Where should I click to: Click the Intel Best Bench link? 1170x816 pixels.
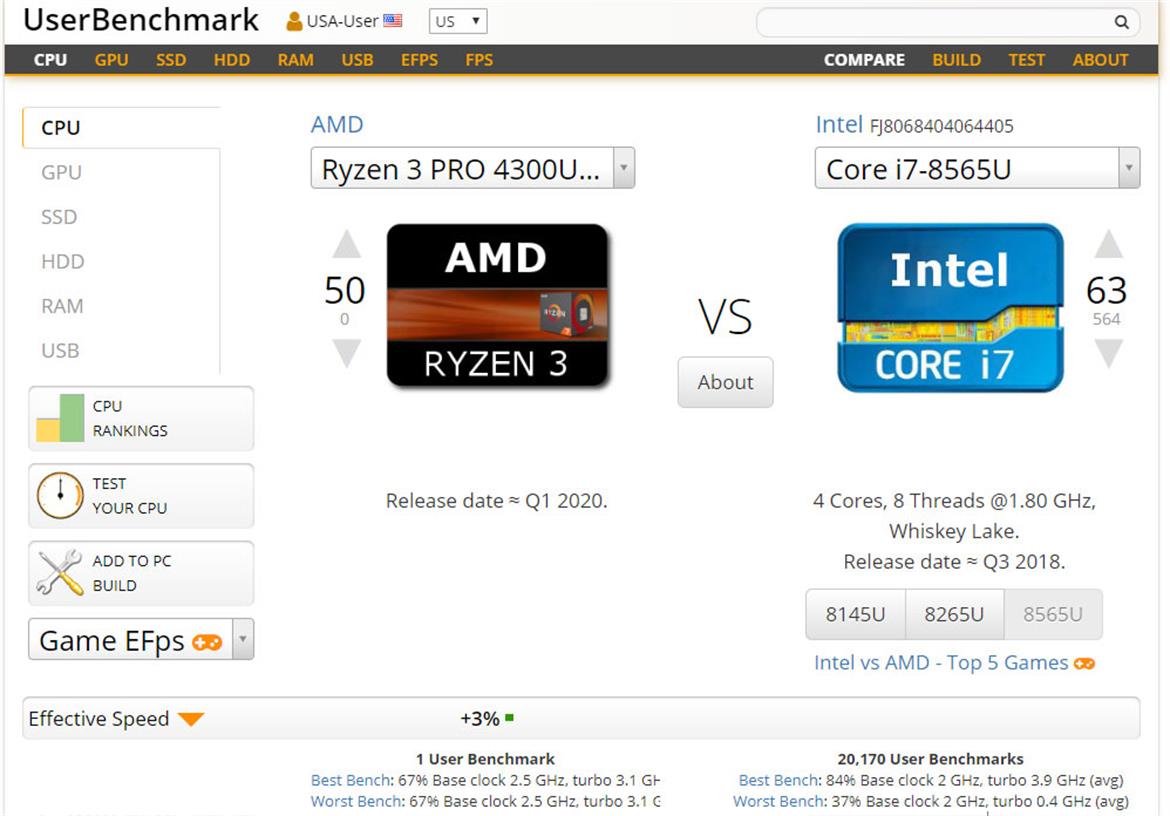778,780
